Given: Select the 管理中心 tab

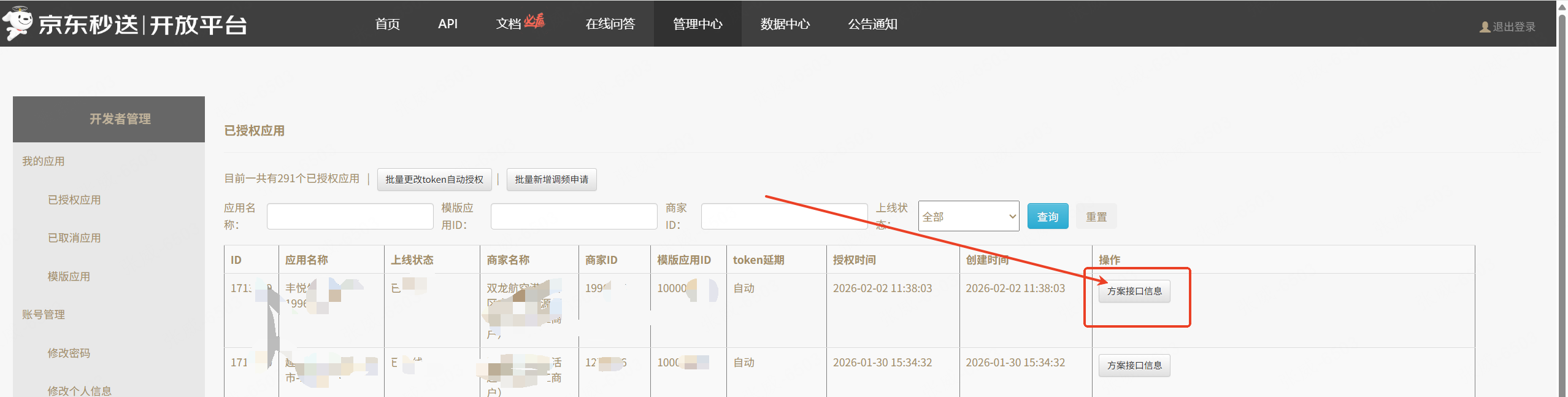Looking at the screenshot, I should [697, 24].
